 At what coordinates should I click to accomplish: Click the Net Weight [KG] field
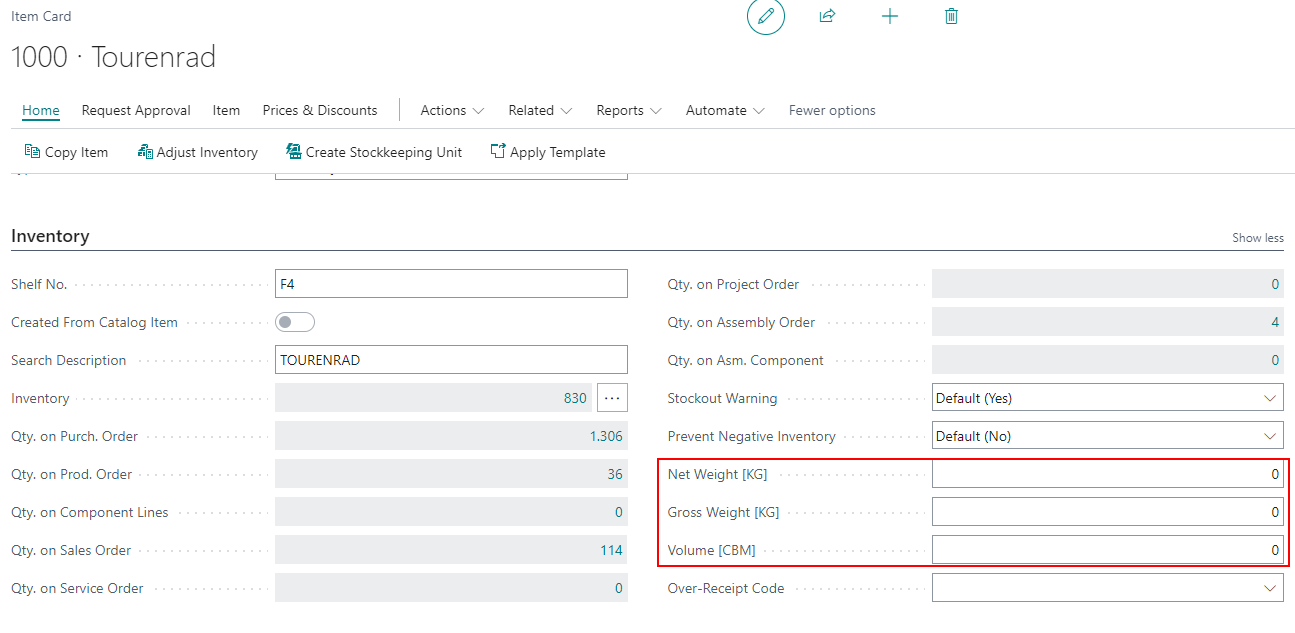coord(1107,474)
